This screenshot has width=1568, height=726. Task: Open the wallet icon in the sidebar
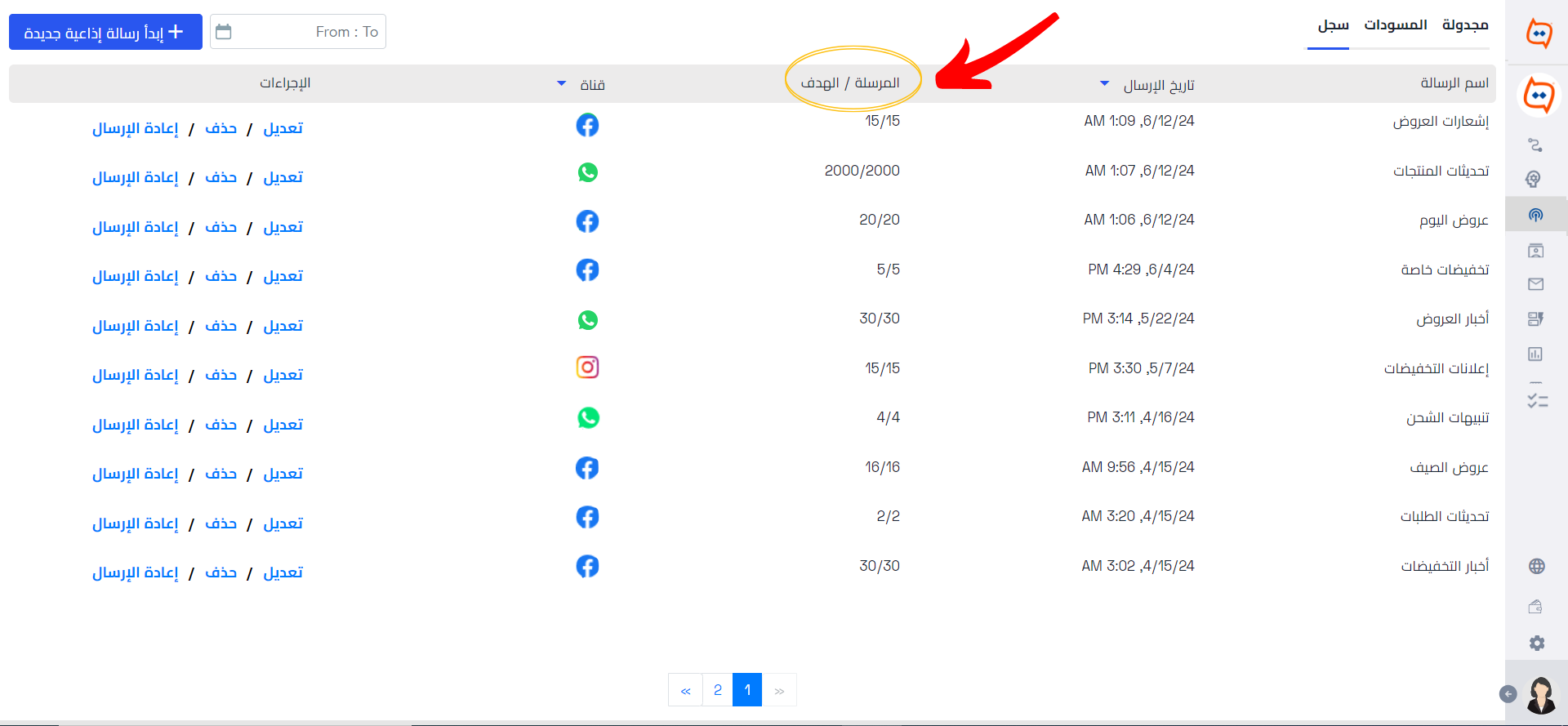1535,606
